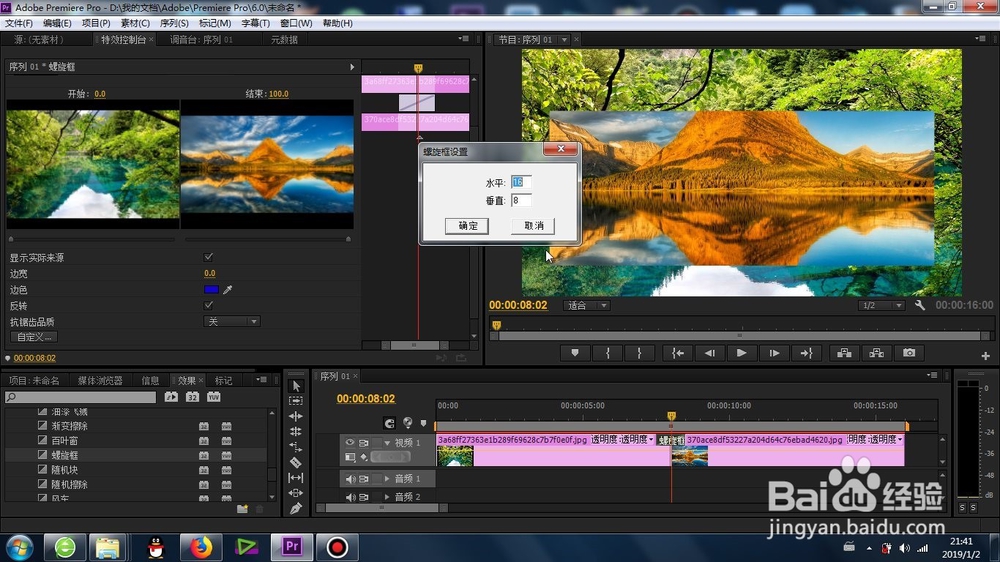The width and height of the screenshot is (1000, 562).
Task: Click 边宽 value 0.0
Action: 210,273
